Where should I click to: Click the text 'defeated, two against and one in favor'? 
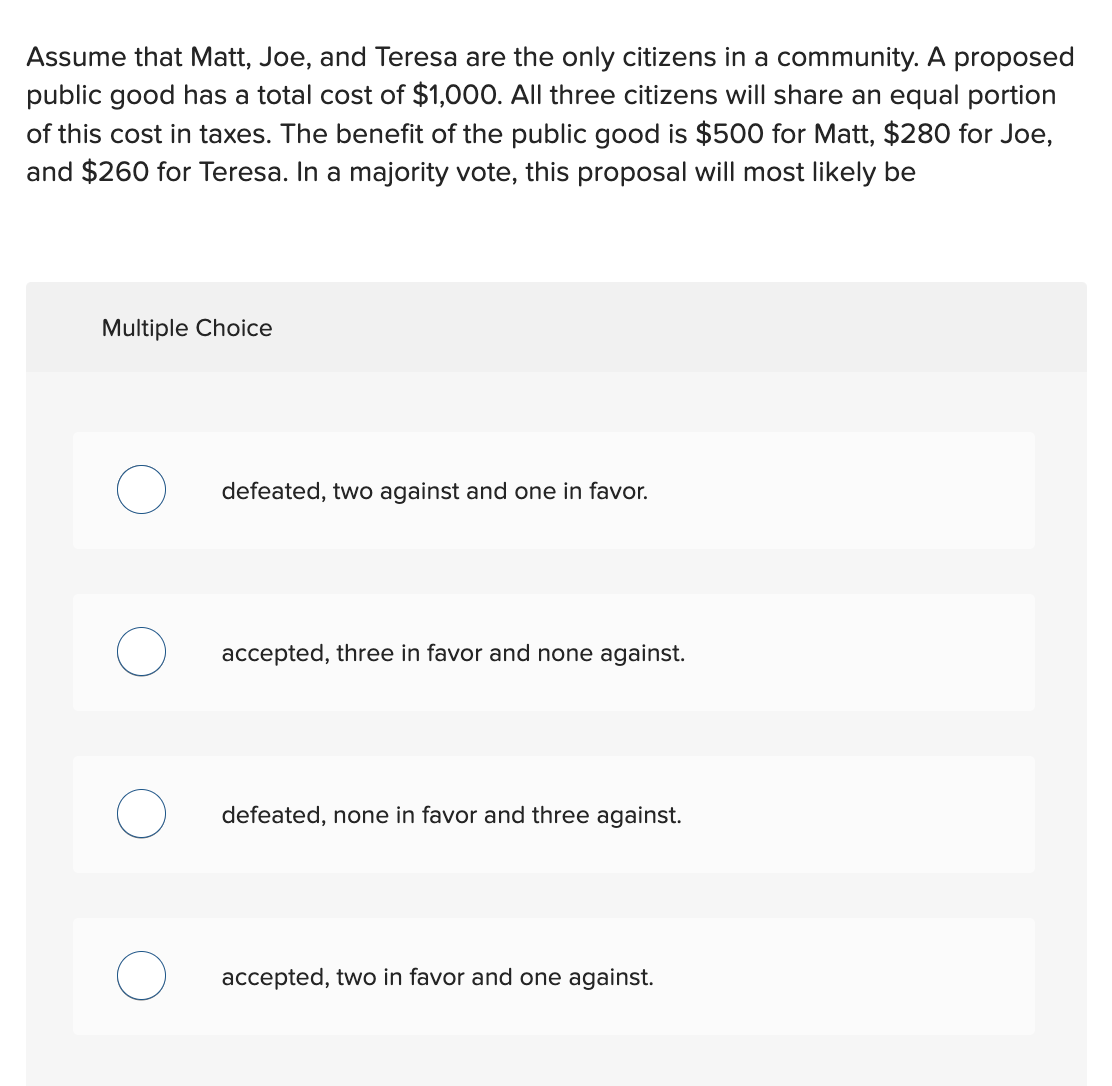point(434,491)
